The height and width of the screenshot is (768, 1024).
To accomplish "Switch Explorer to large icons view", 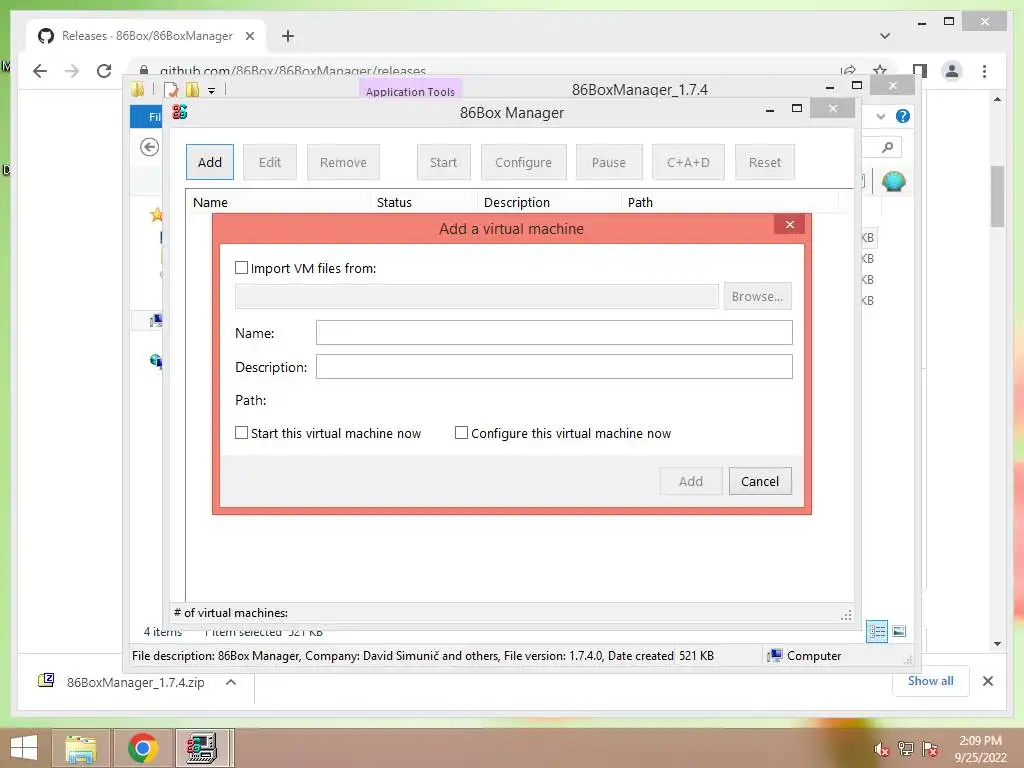I will click(899, 631).
